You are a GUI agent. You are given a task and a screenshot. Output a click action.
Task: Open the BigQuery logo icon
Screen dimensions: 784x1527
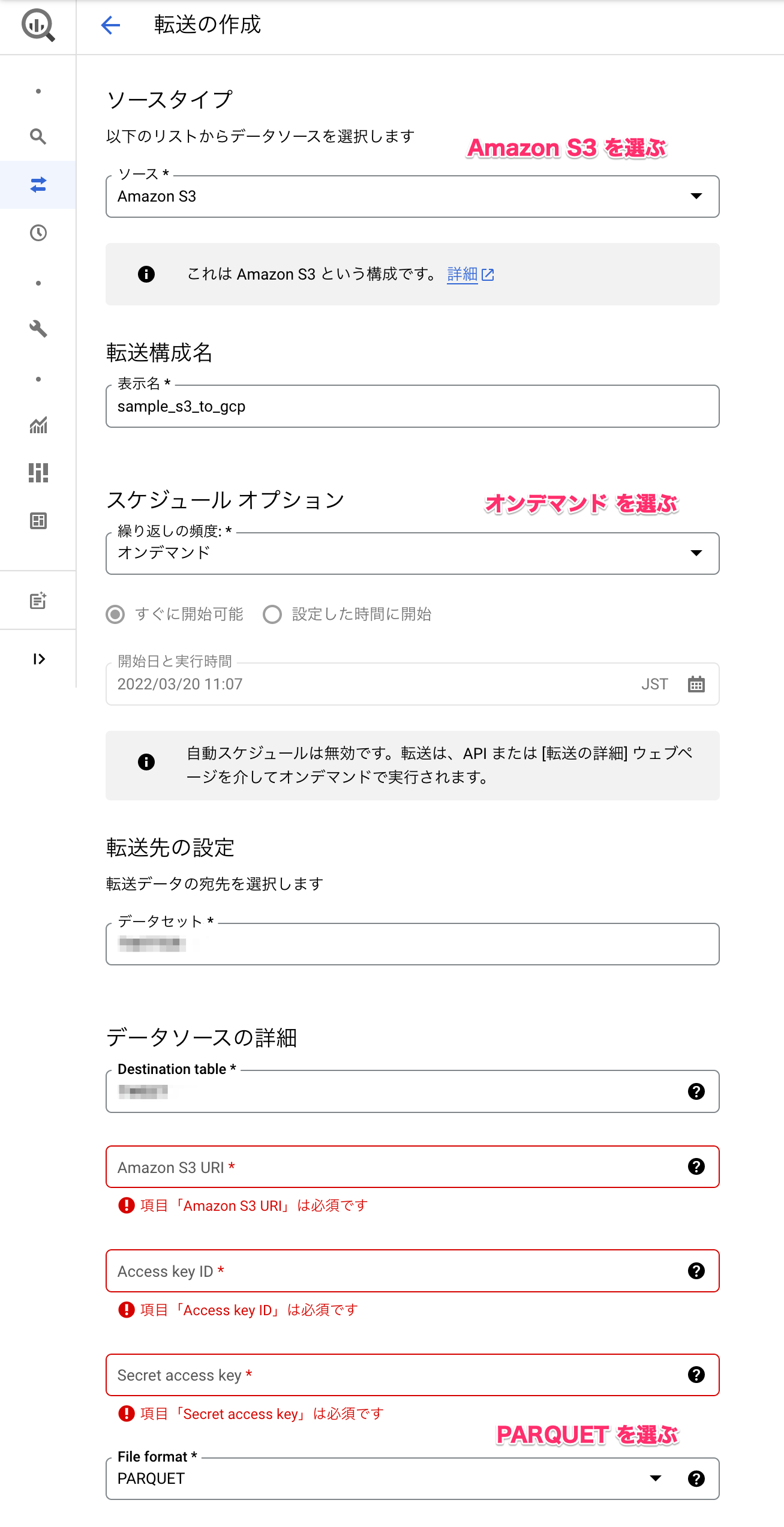38,25
